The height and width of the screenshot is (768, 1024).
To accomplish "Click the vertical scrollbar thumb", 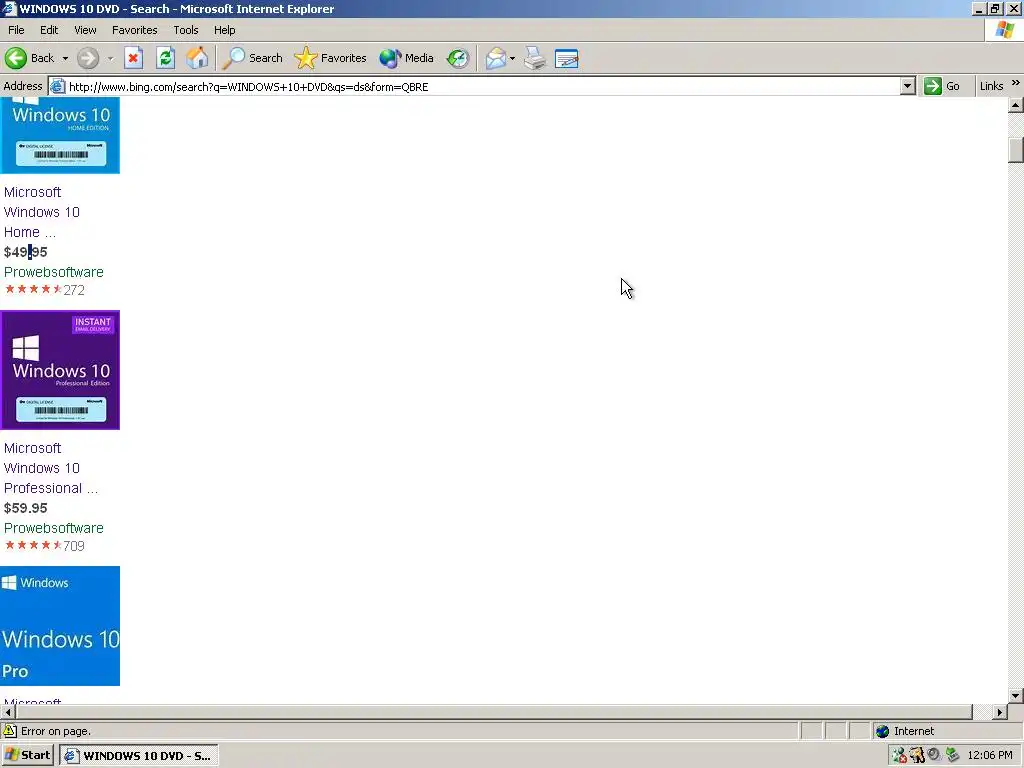I will 1016,150.
